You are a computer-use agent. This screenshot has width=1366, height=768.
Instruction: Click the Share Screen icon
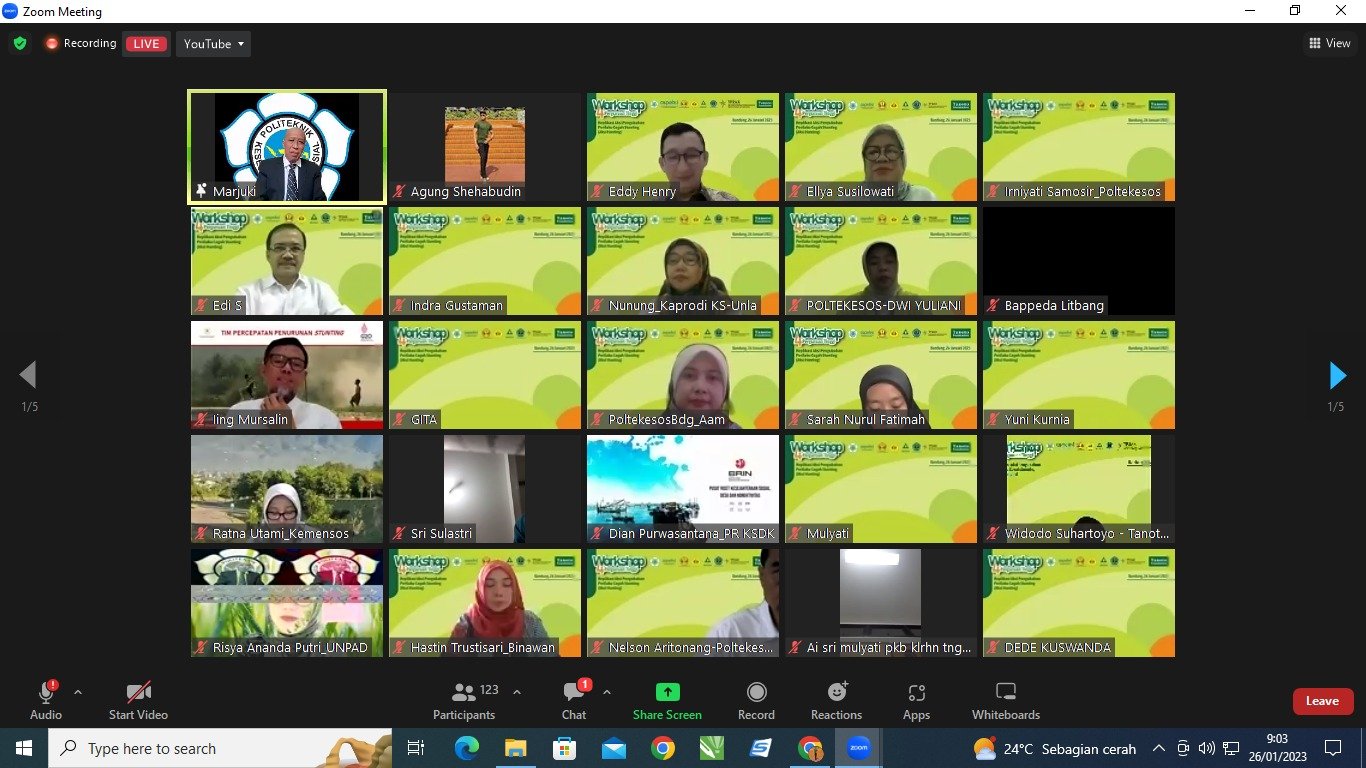667,693
